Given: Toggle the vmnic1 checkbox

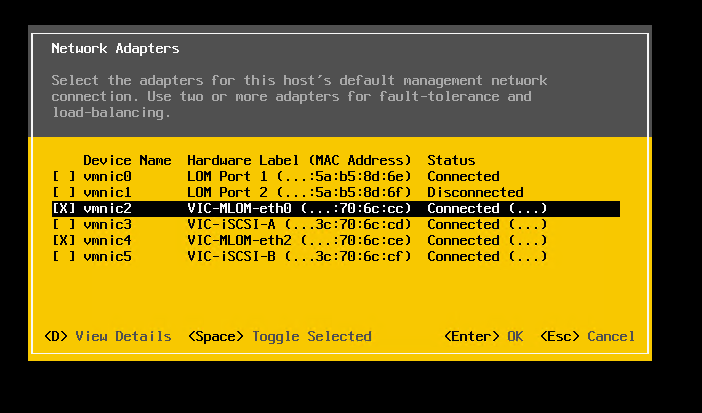Looking at the screenshot, I should (63, 192).
